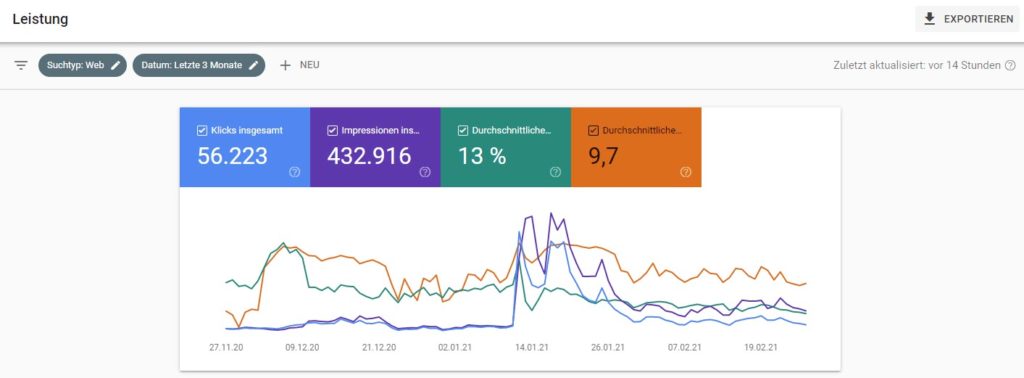The height and width of the screenshot is (378, 1024).
Task: Toggle Impressionen insgesamt checkbox
Action: click(x=333, y=131)
